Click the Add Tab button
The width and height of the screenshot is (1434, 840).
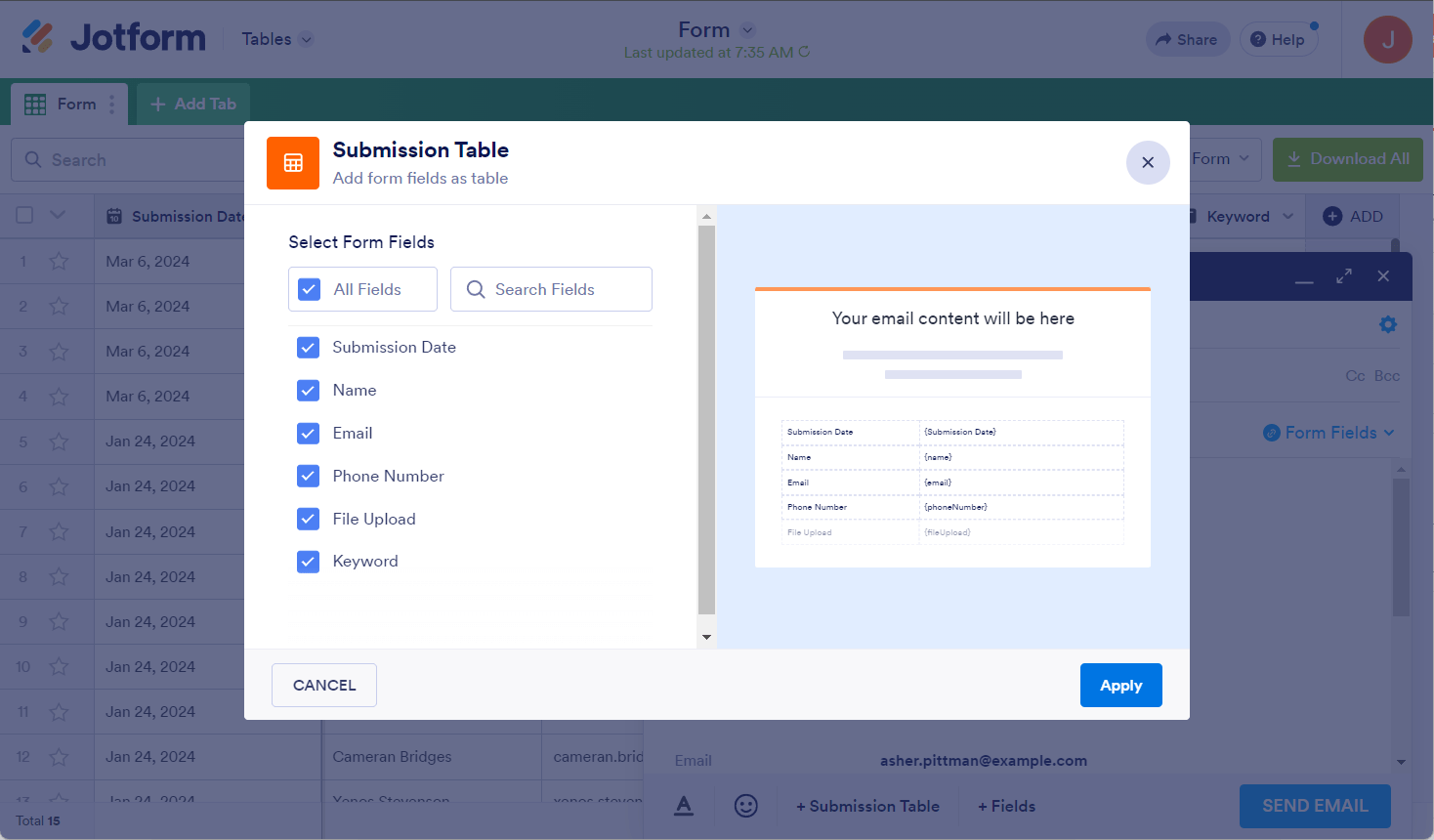pos(193,104)
